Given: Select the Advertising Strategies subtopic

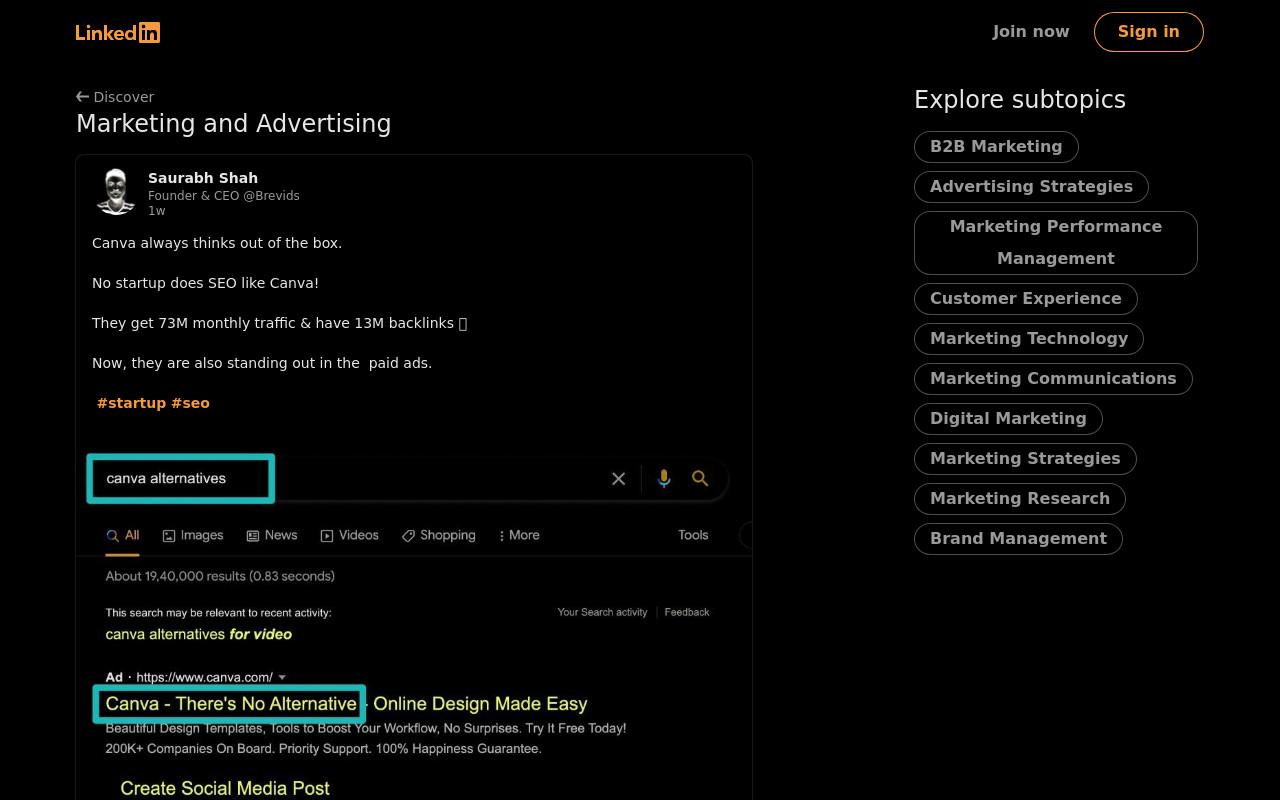Looking at the screenshot, I should 1031,186.
